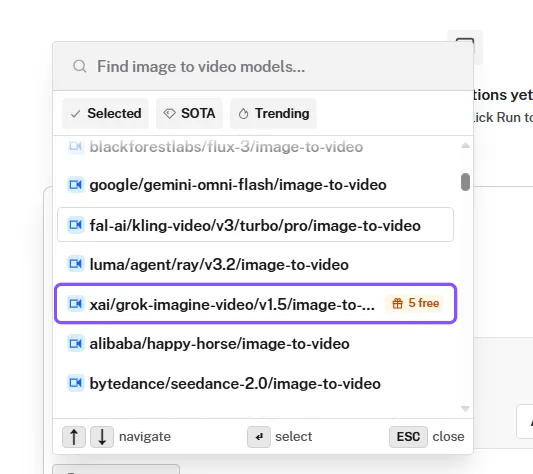Click the scroll down arrow of the list
This screenshot has width=533, height=474.
465,408
